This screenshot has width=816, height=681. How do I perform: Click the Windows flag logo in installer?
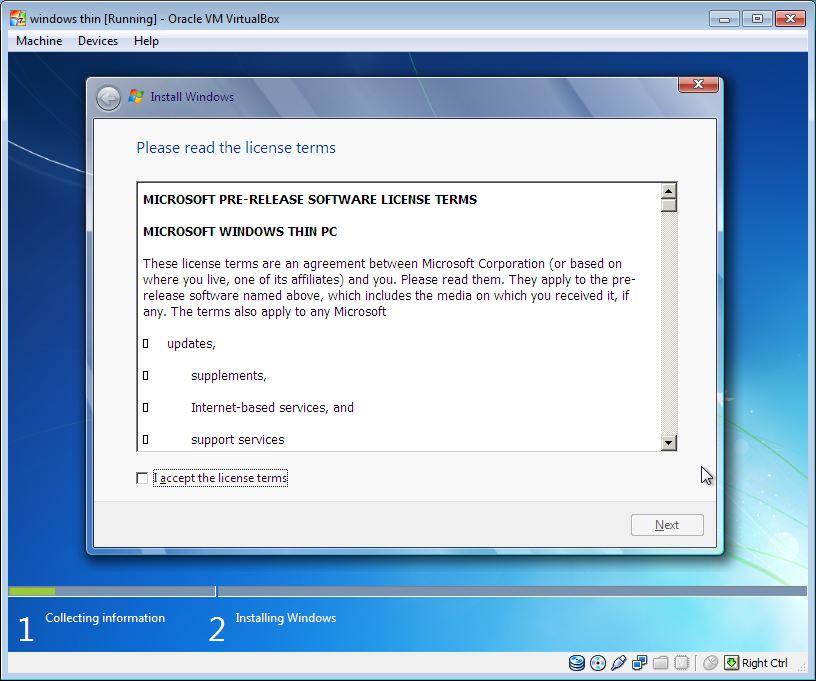136,96
